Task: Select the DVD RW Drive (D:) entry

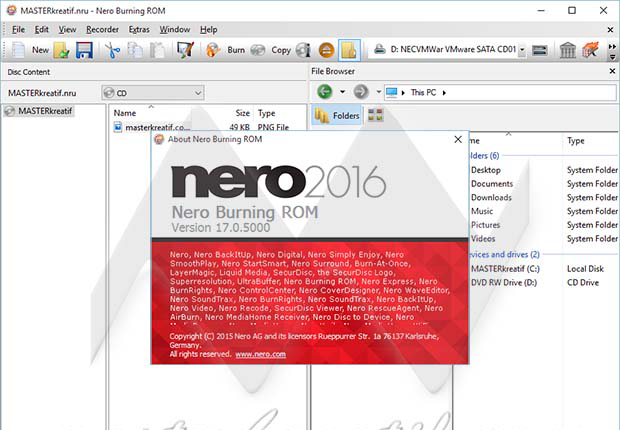Action: tap(504, 283)
